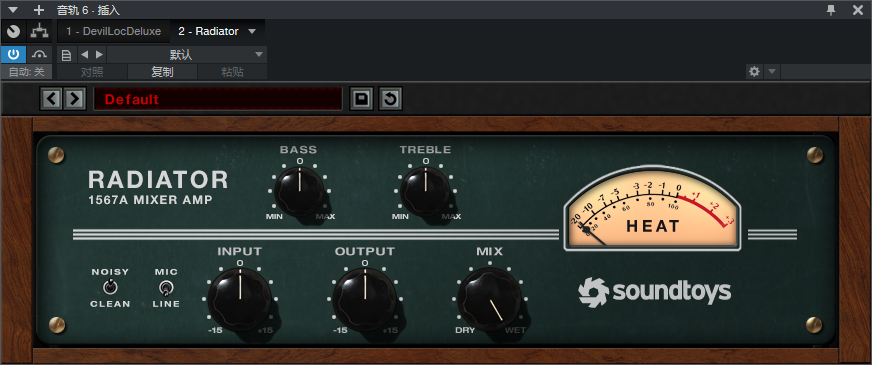Viewport: 872px width, 365px height.
Task: Flip the MIC/LINE switch
Action: point(166,288)
